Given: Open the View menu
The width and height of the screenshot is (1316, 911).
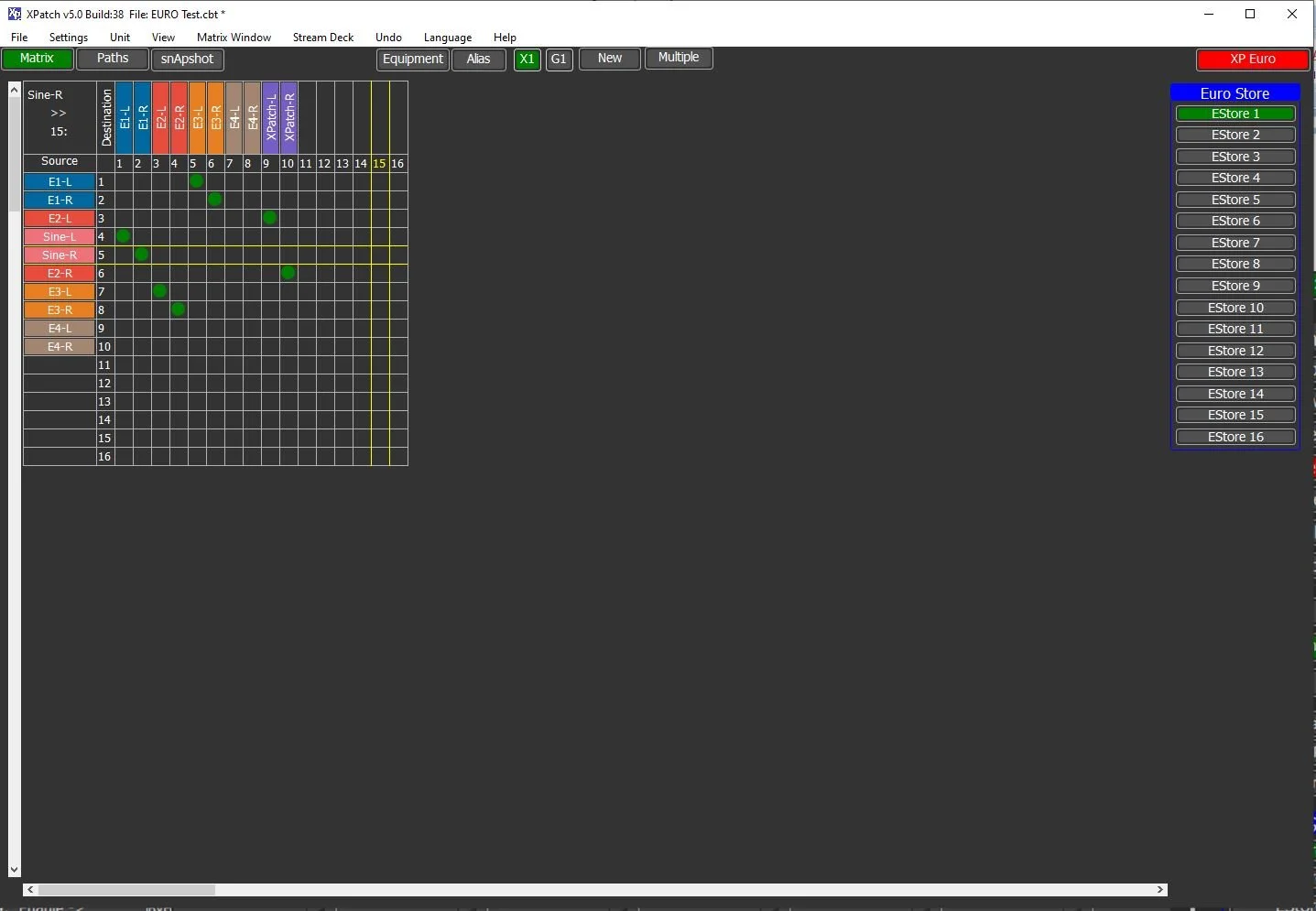Looking at the screenshot, I should click(163, 38).
